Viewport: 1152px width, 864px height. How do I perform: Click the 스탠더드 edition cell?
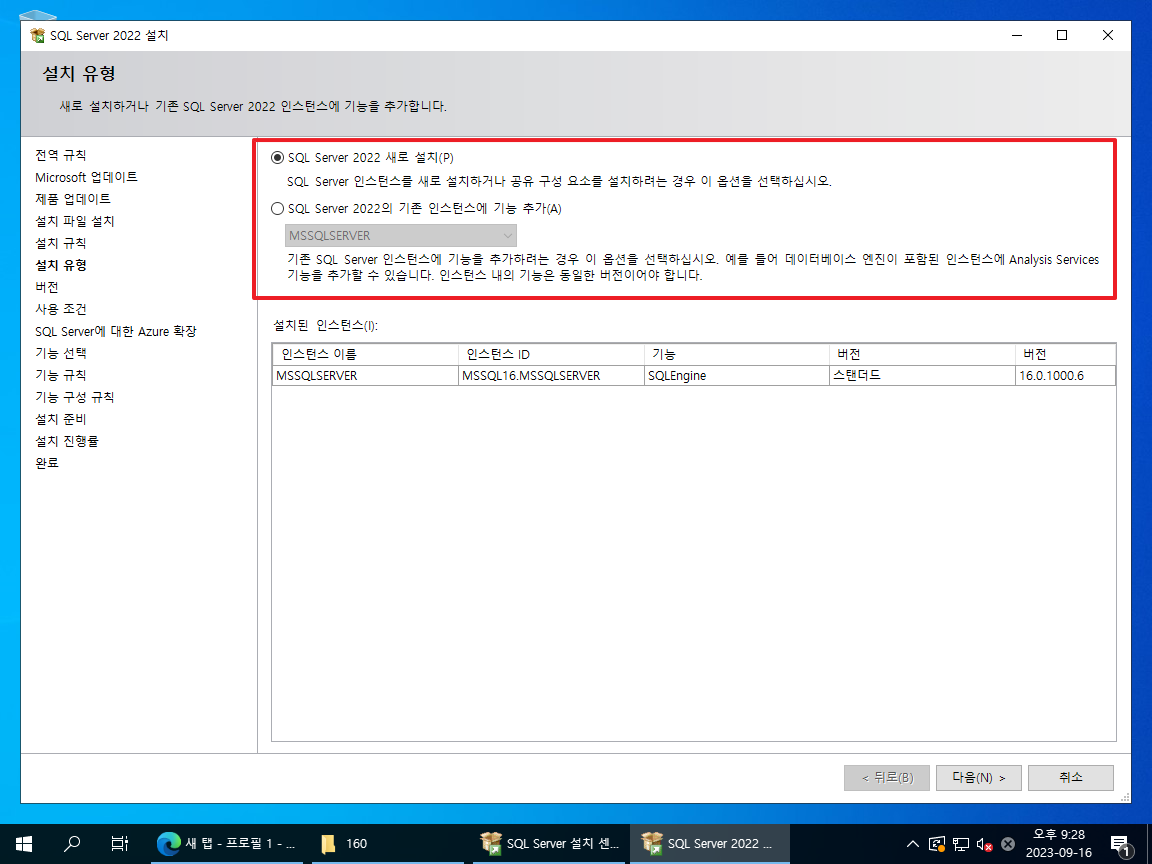click(x=922, y=375)
